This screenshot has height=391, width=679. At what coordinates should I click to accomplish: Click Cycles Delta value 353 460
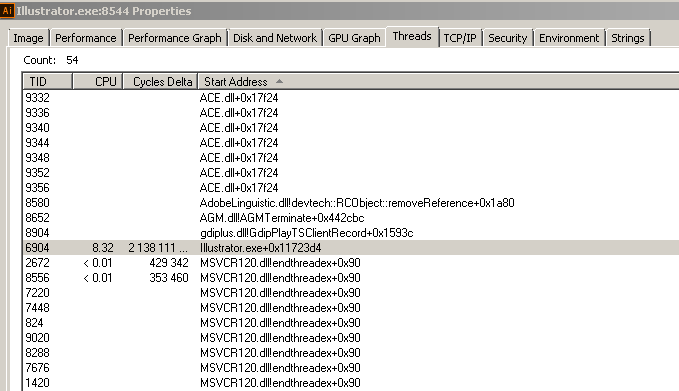coord(169,278)
